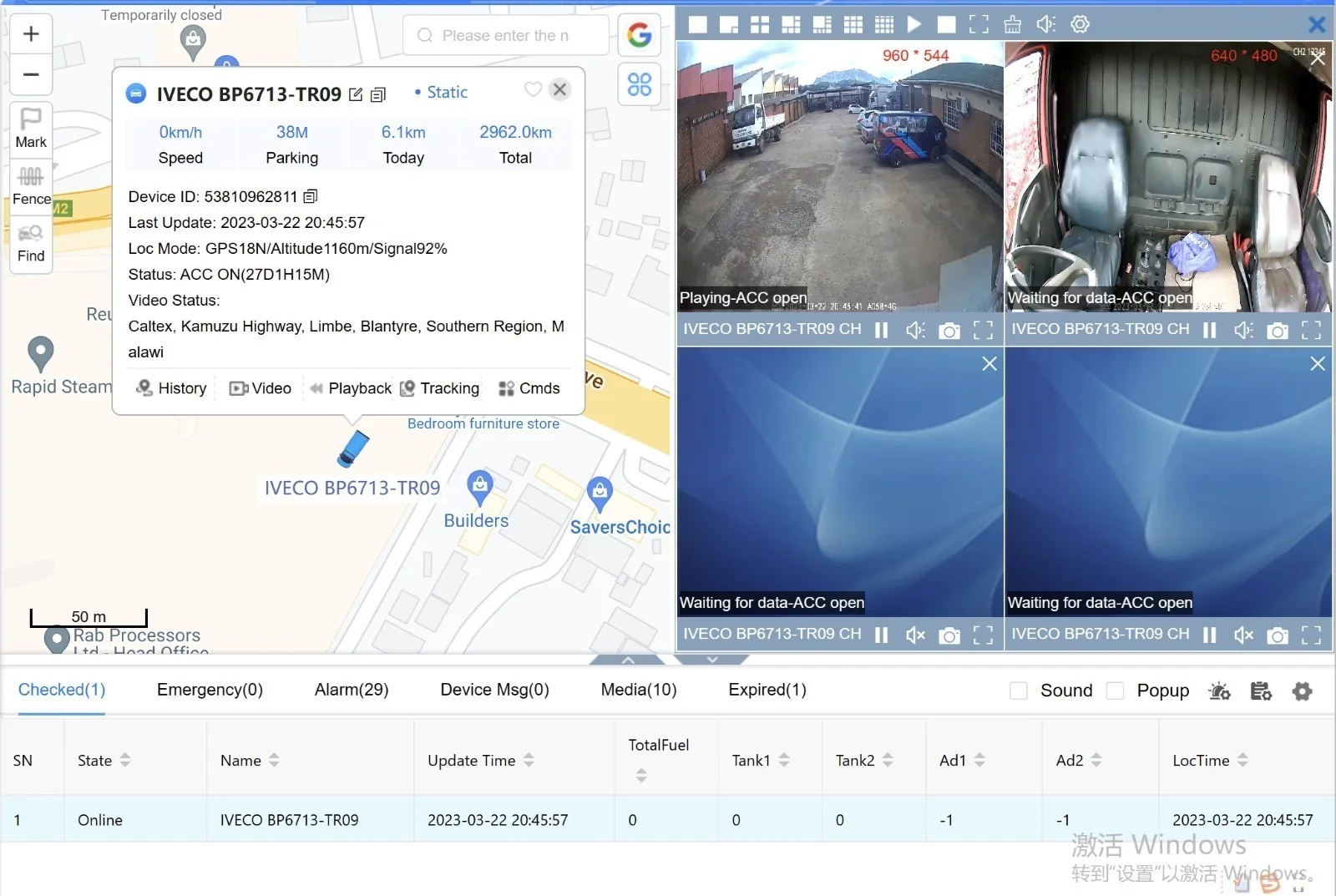The width and height of the screenshot is (1336, 896).
Task: Open report settings clipboard icon
Action: [1261, 691]
